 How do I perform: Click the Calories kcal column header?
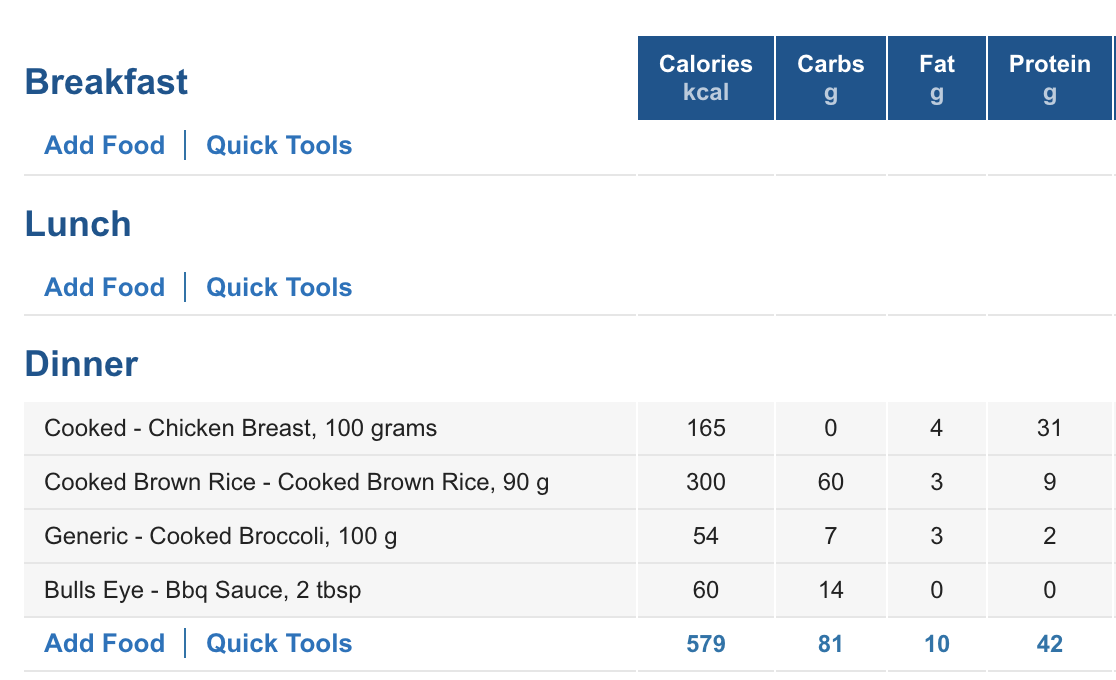(706, 78)
